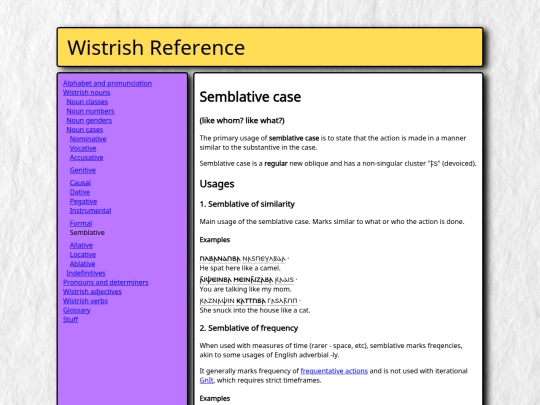The height and width of the screenshot is (405, 540).
Task: Click the Usages heading
Action: pos(217,184)
